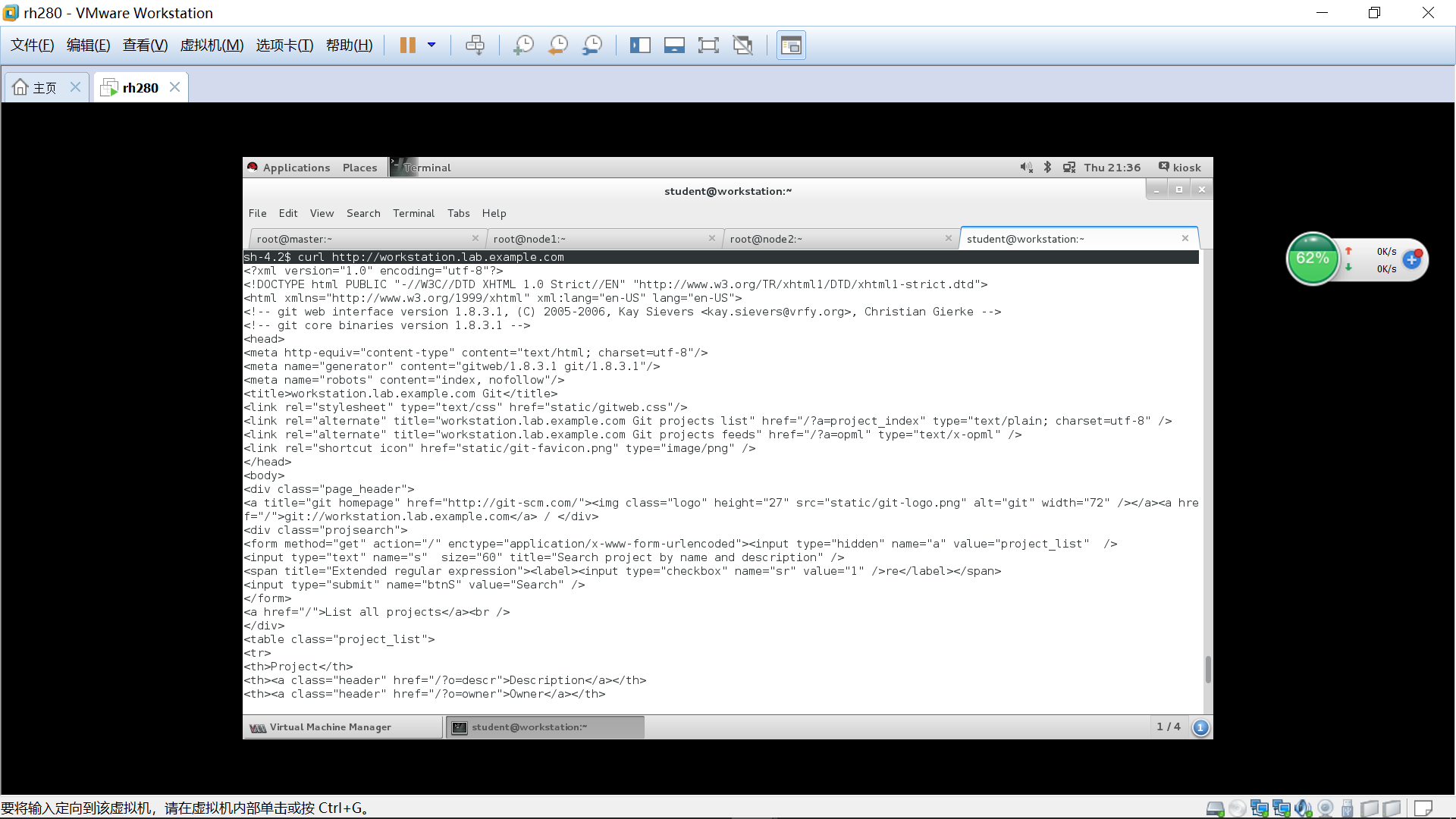The width and height of the screenshot is (1456, 819).
Task: Toggle the library sidebar panel view
Action: pyautogui.click(x=640, y=45)
